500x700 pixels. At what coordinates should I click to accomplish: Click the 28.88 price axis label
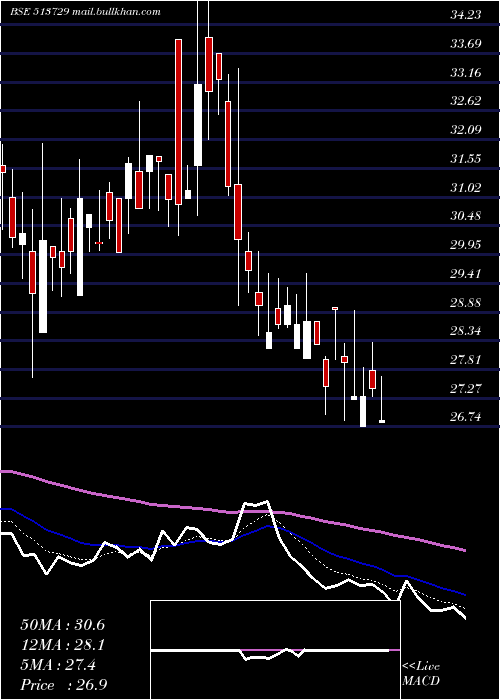coord(466,302)
